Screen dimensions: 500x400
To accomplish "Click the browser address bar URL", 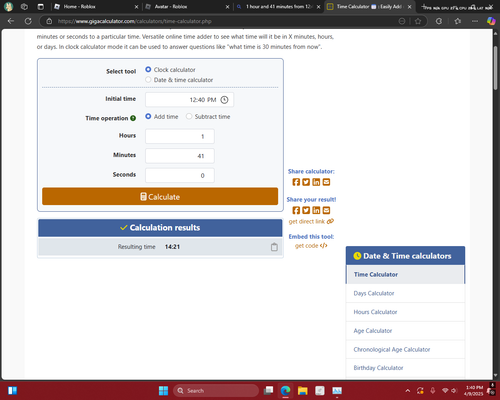I will point(134,21).
